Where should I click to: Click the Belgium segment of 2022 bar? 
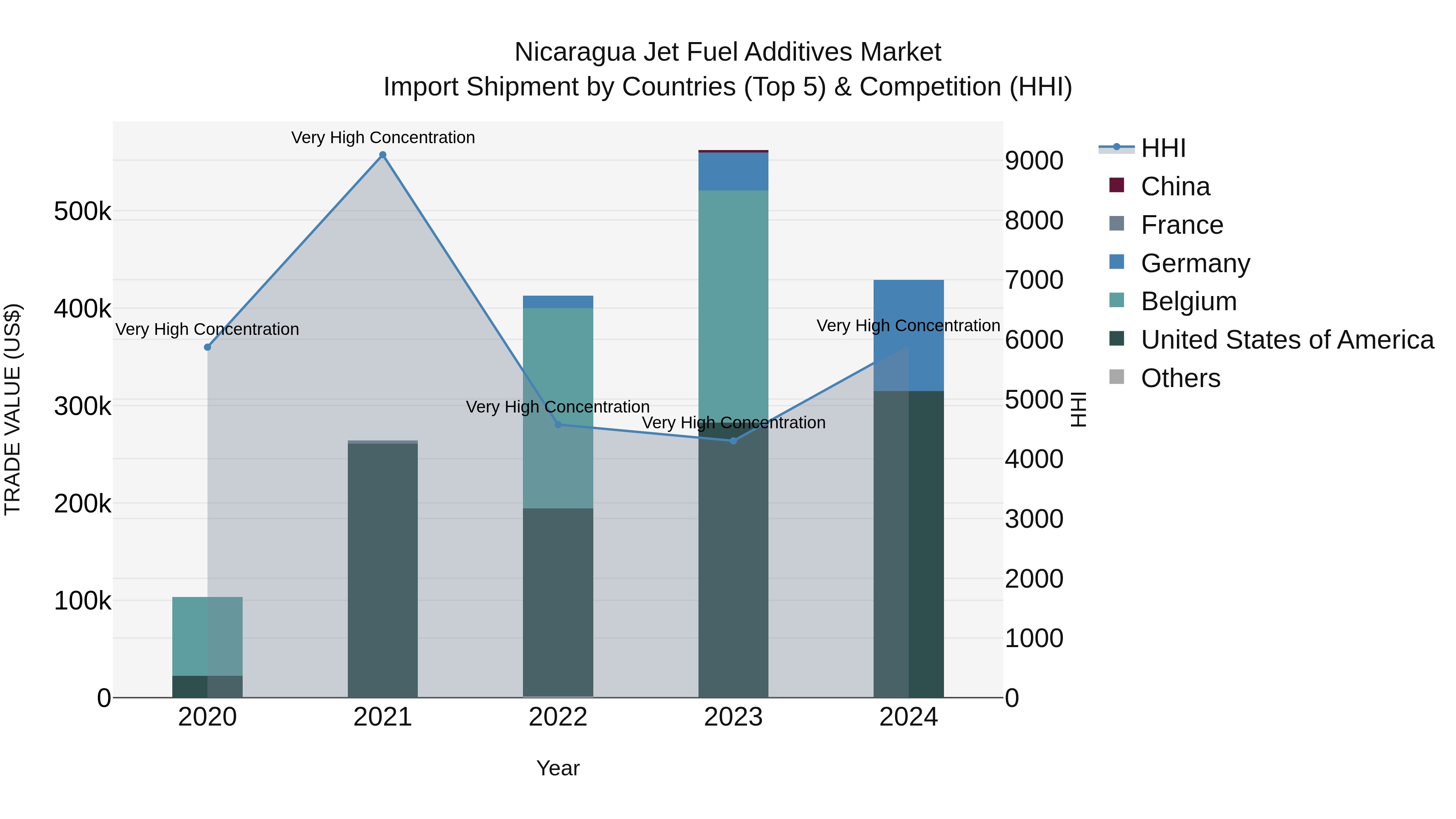coord(558,408)
